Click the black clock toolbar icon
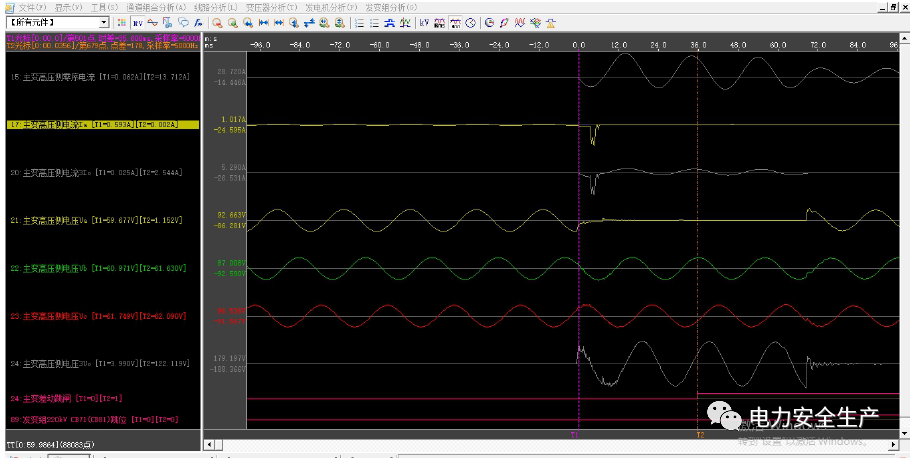910x458 pixels. click(470, 23)
